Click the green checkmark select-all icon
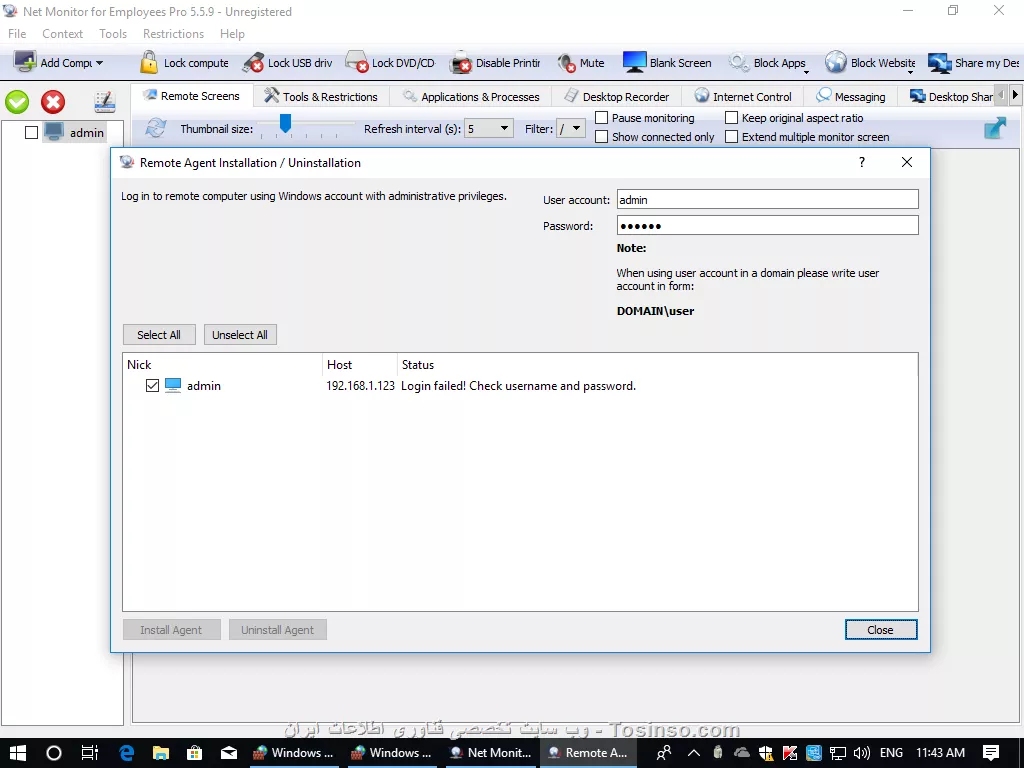 pos(17,102)
